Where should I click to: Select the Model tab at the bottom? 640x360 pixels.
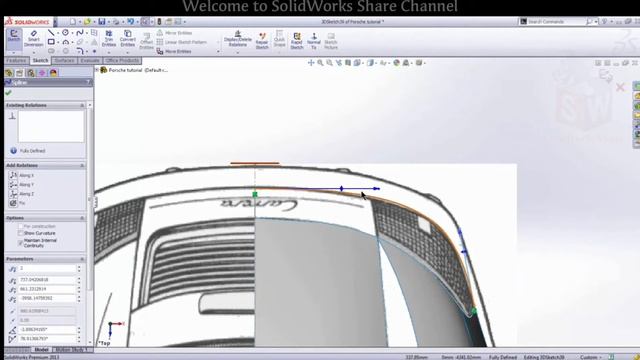coord(42,350)
